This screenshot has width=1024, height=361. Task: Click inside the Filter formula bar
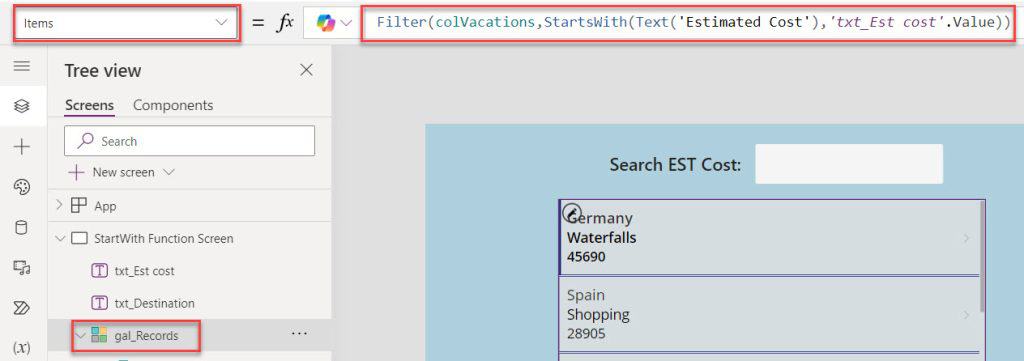pyautogui.click(x=689, y=23)
